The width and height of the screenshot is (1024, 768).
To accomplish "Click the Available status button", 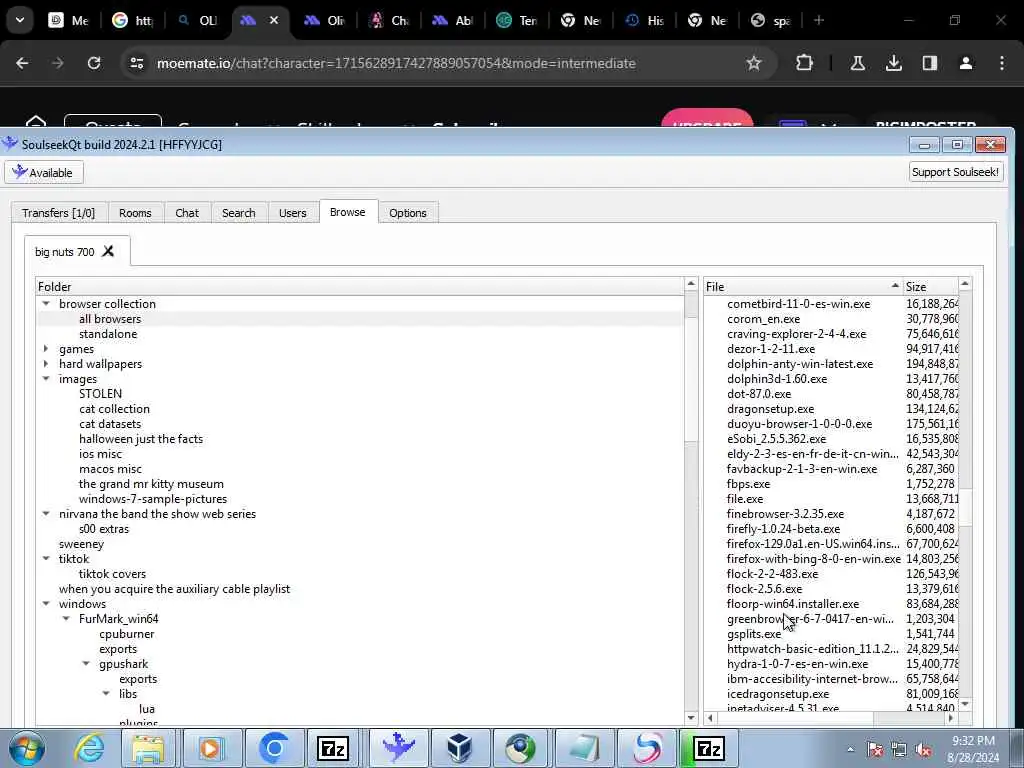I will [x=44, y=172].
